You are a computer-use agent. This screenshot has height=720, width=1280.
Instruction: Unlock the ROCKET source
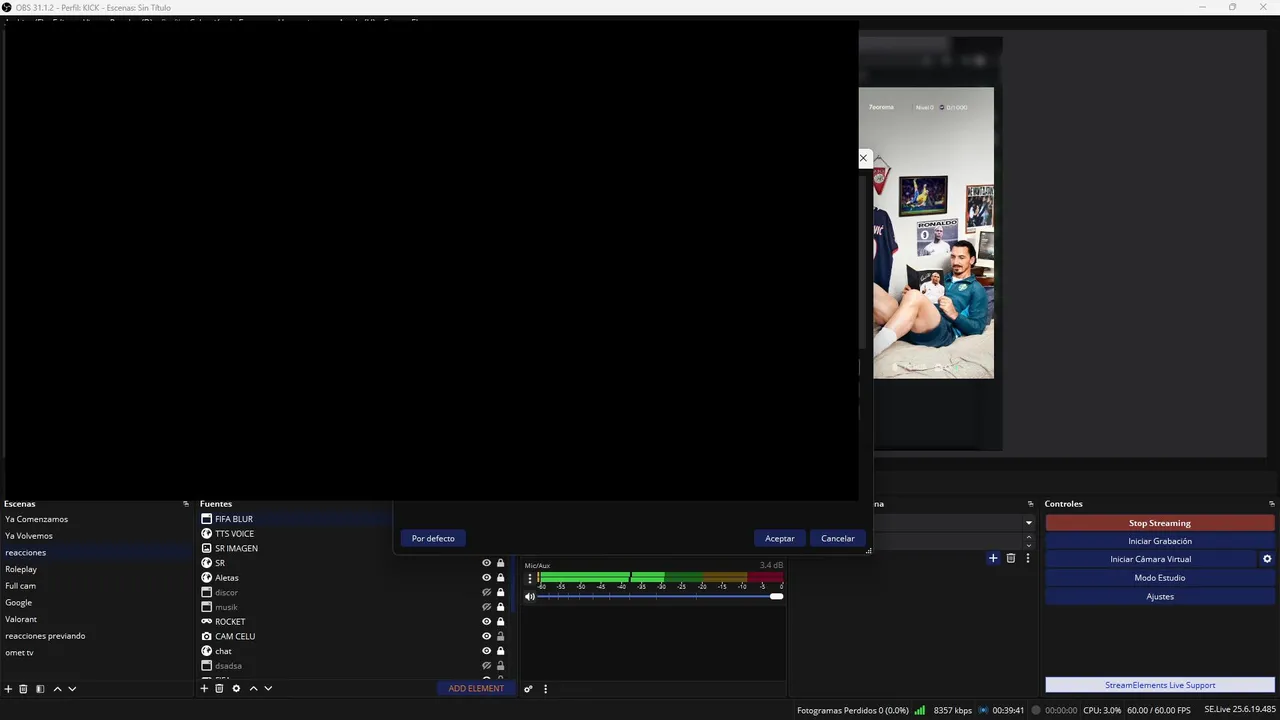tap(501, 621)
